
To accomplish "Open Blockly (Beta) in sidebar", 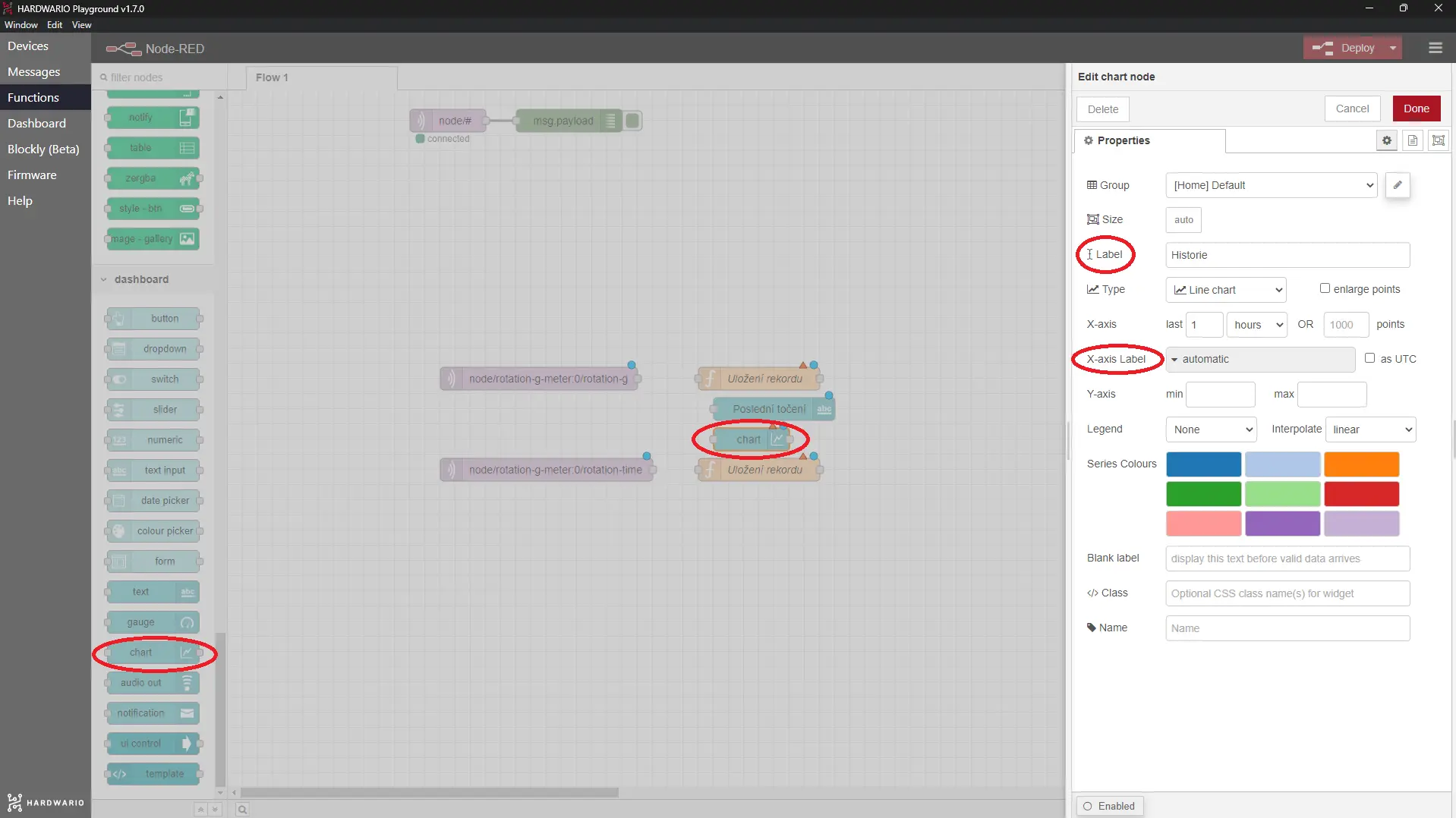I will 46,149.
